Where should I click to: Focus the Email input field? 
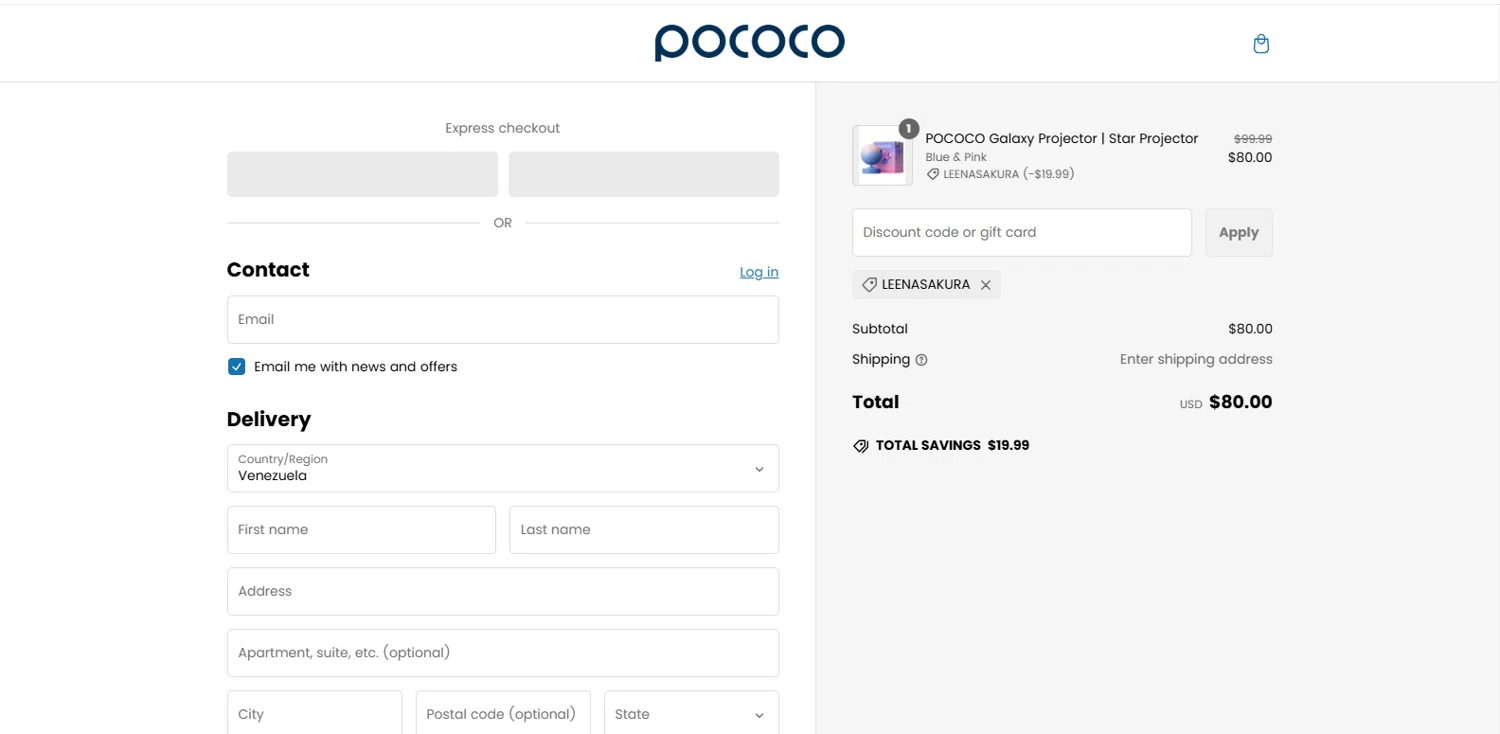tap(503, 319)
